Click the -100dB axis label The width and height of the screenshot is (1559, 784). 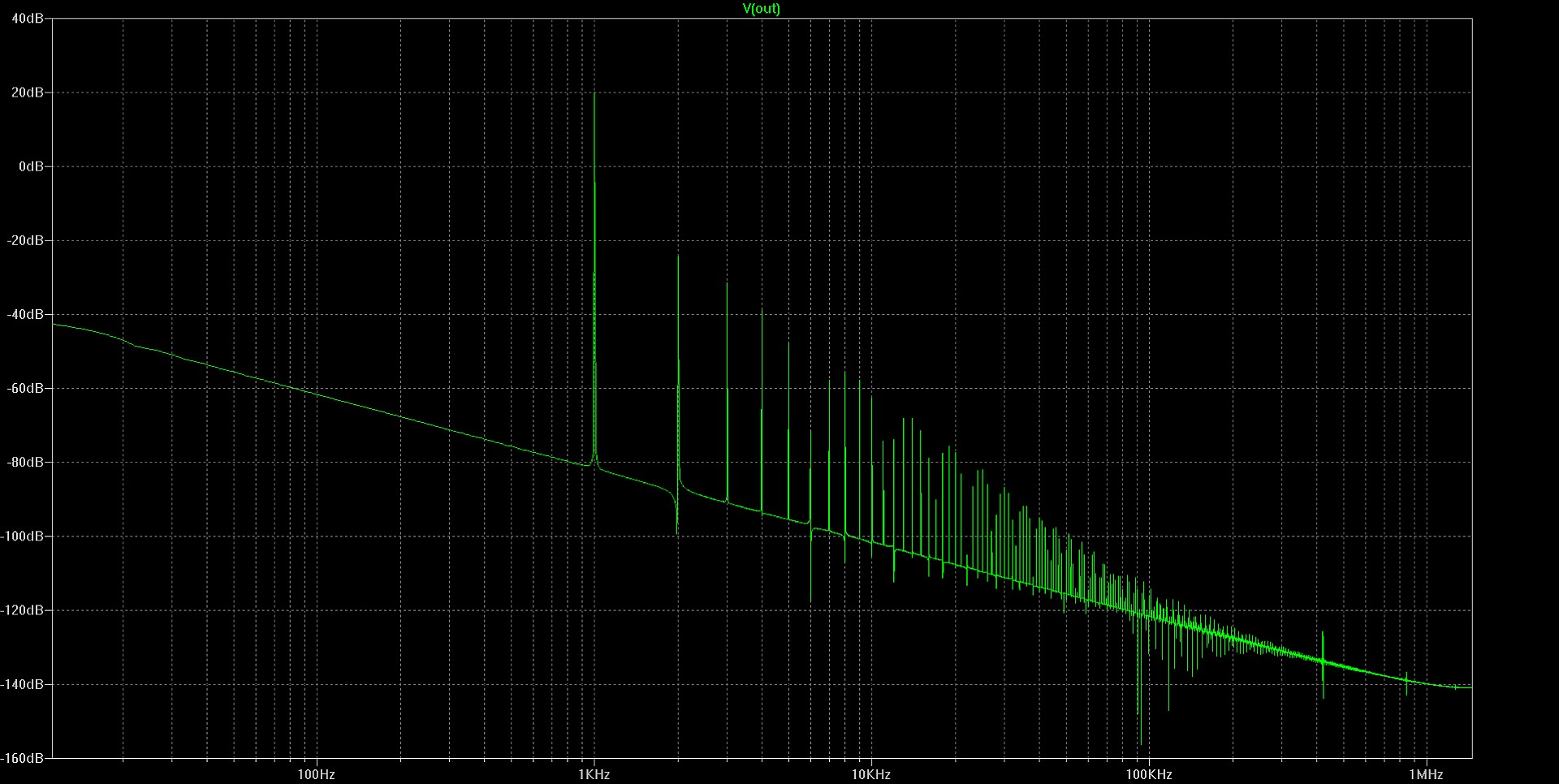tap(23, 536)
